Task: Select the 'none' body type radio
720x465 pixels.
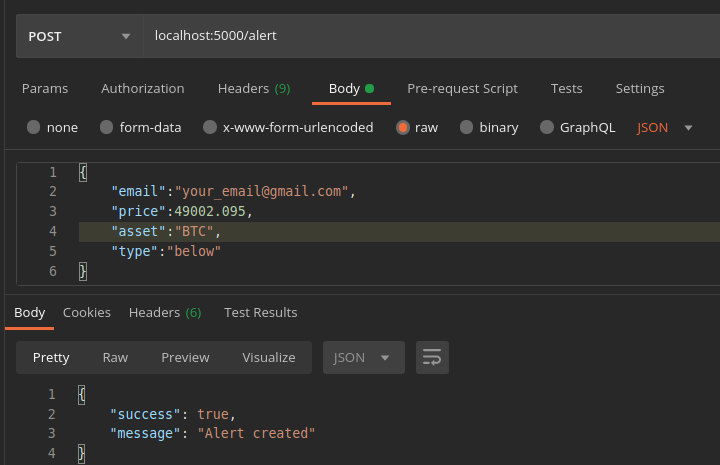Action: pos(34,127)
